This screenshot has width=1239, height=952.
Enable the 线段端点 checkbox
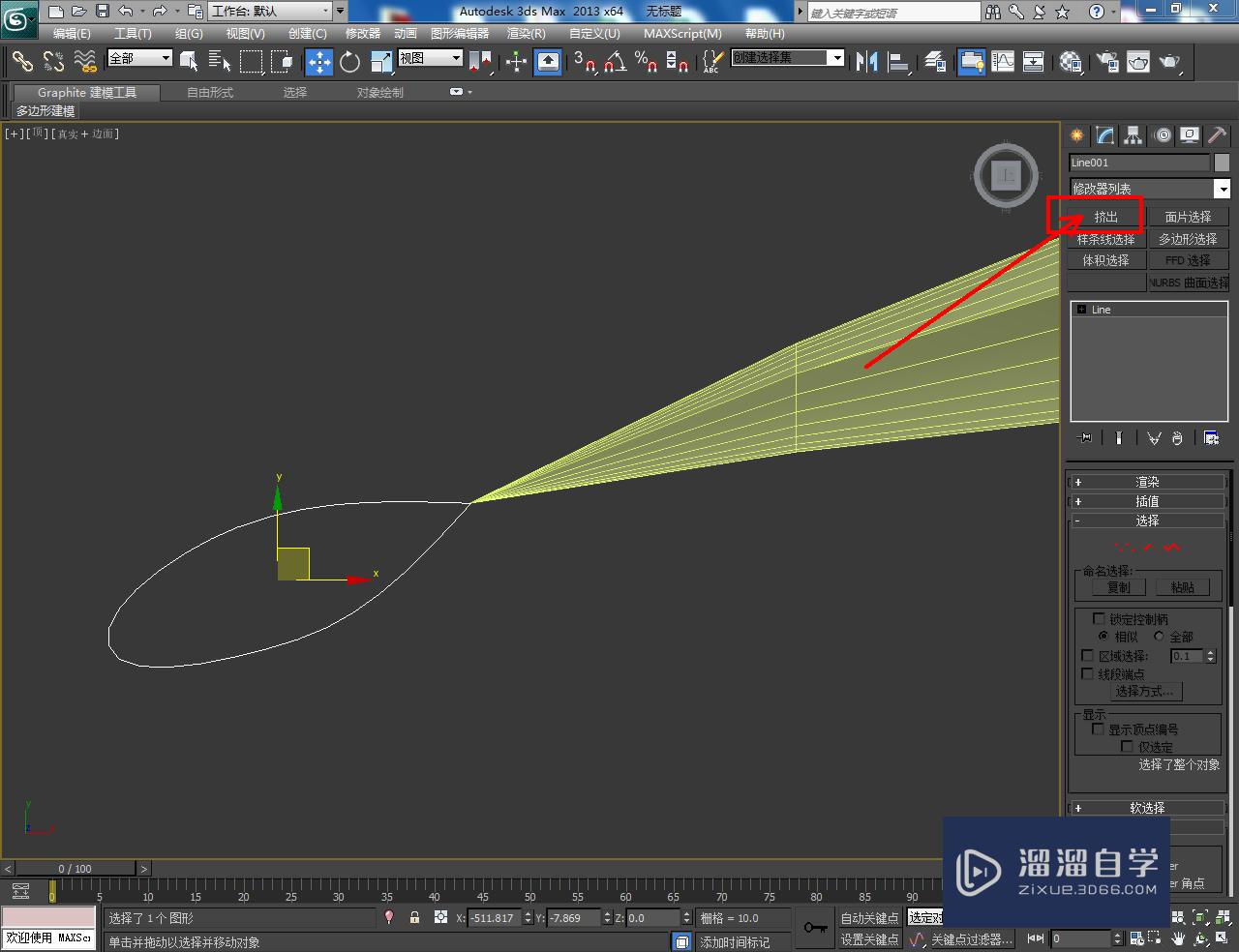point(1087,673)
